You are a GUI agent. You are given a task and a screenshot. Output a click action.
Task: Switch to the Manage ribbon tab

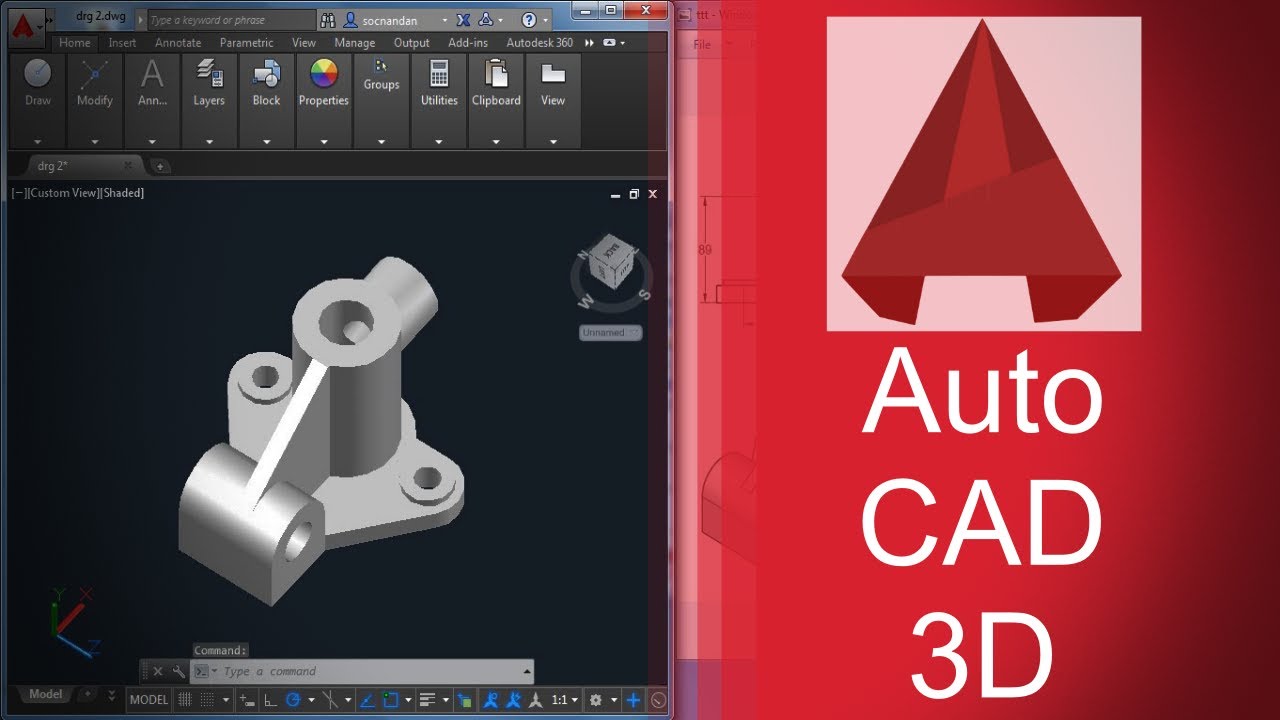pyautogui.click(x=355, y=43)
